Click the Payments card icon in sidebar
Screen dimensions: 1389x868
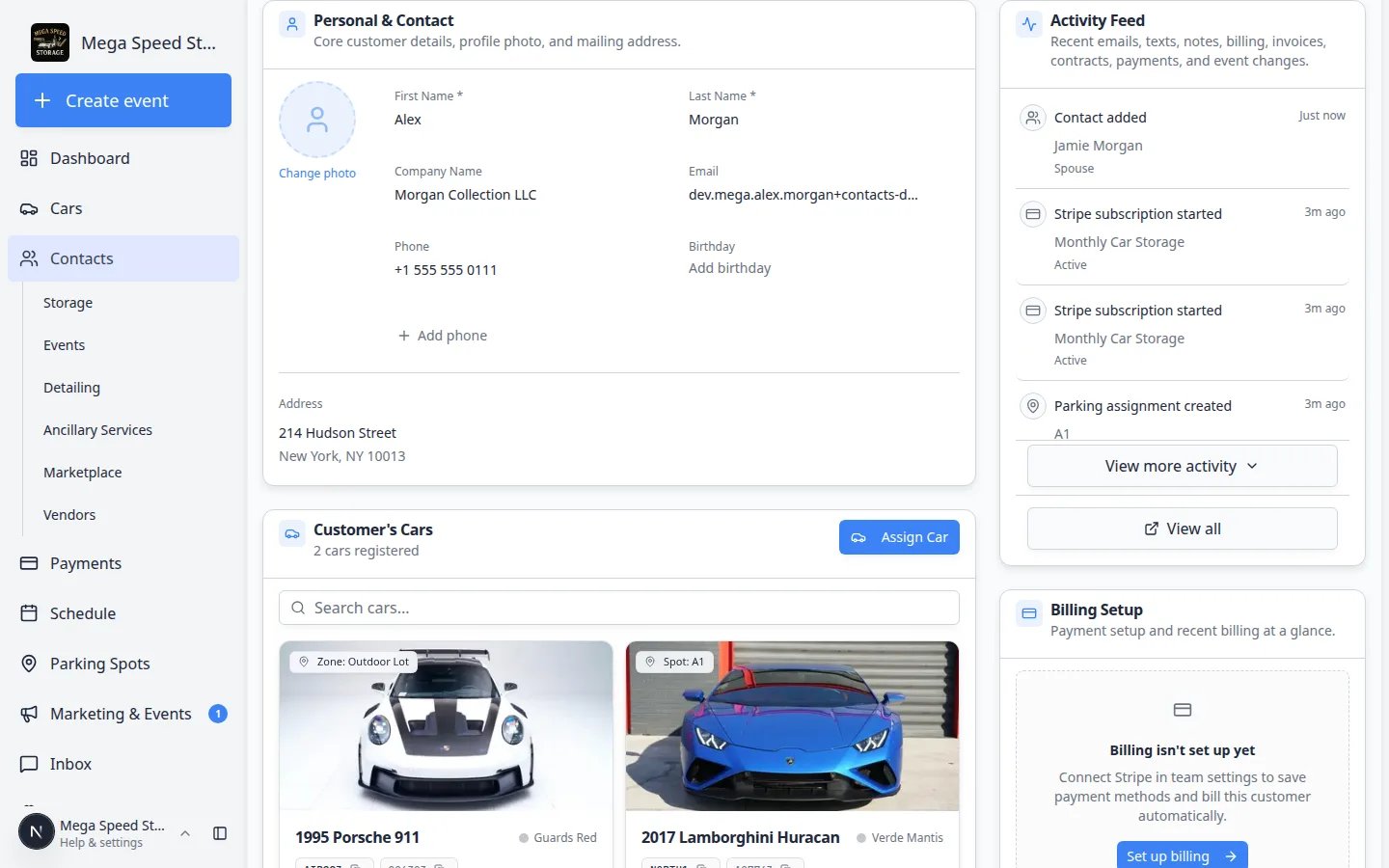29,563
